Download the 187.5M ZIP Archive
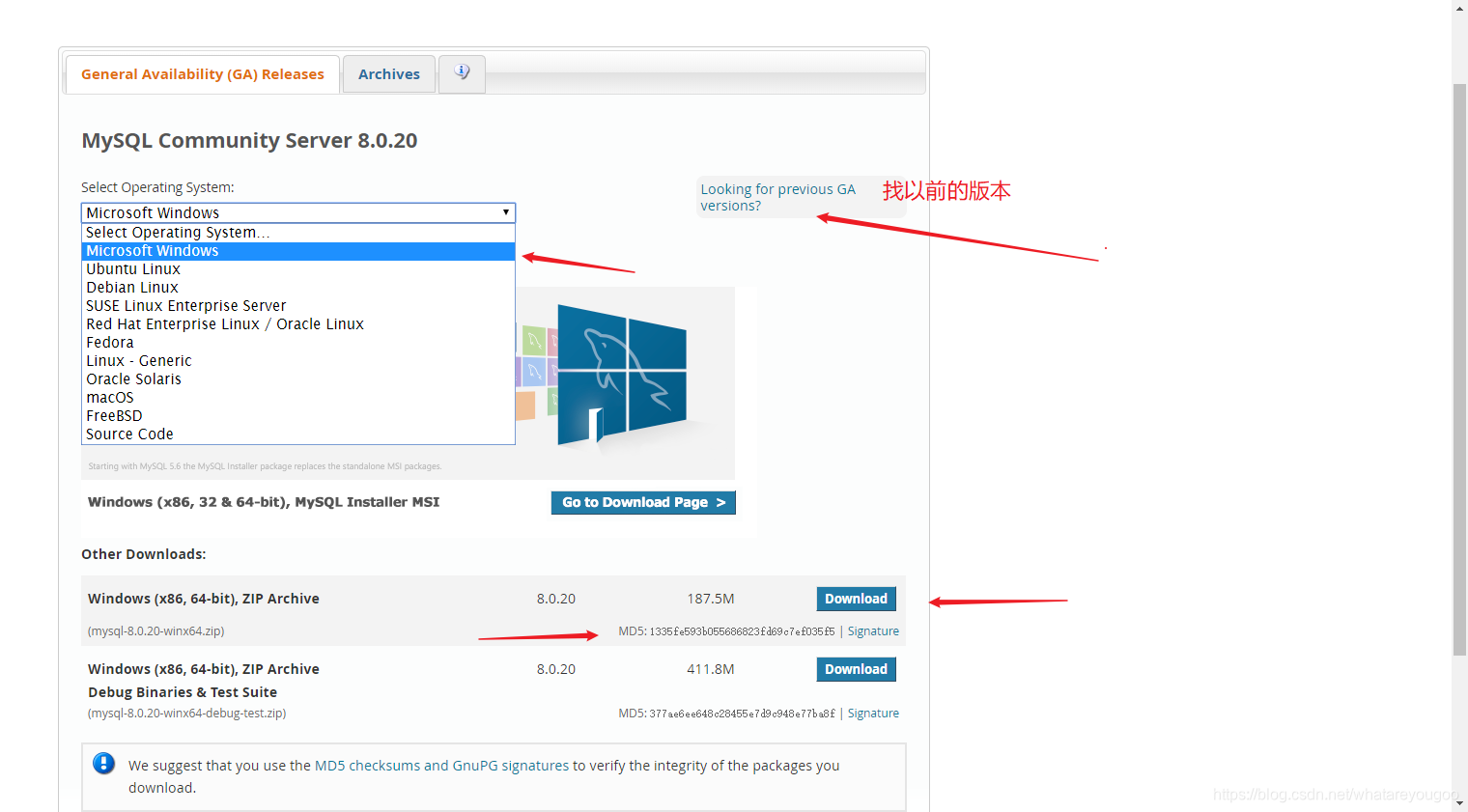The height and width of the screenshot is (812, 1468). pyautogui.click(x=856, y=599)
